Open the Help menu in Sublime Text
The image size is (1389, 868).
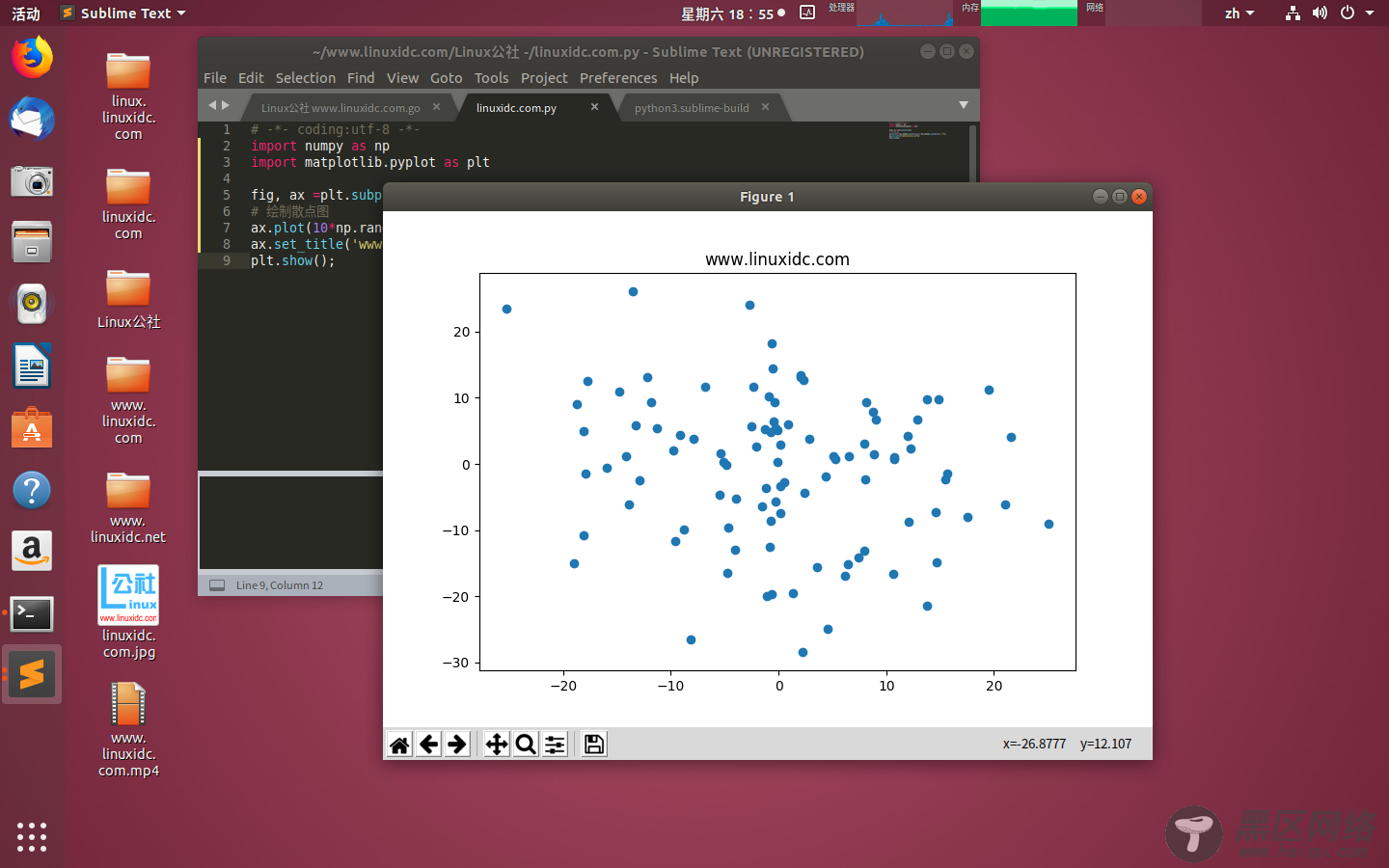pyautogui.click(x=684, y=78)
